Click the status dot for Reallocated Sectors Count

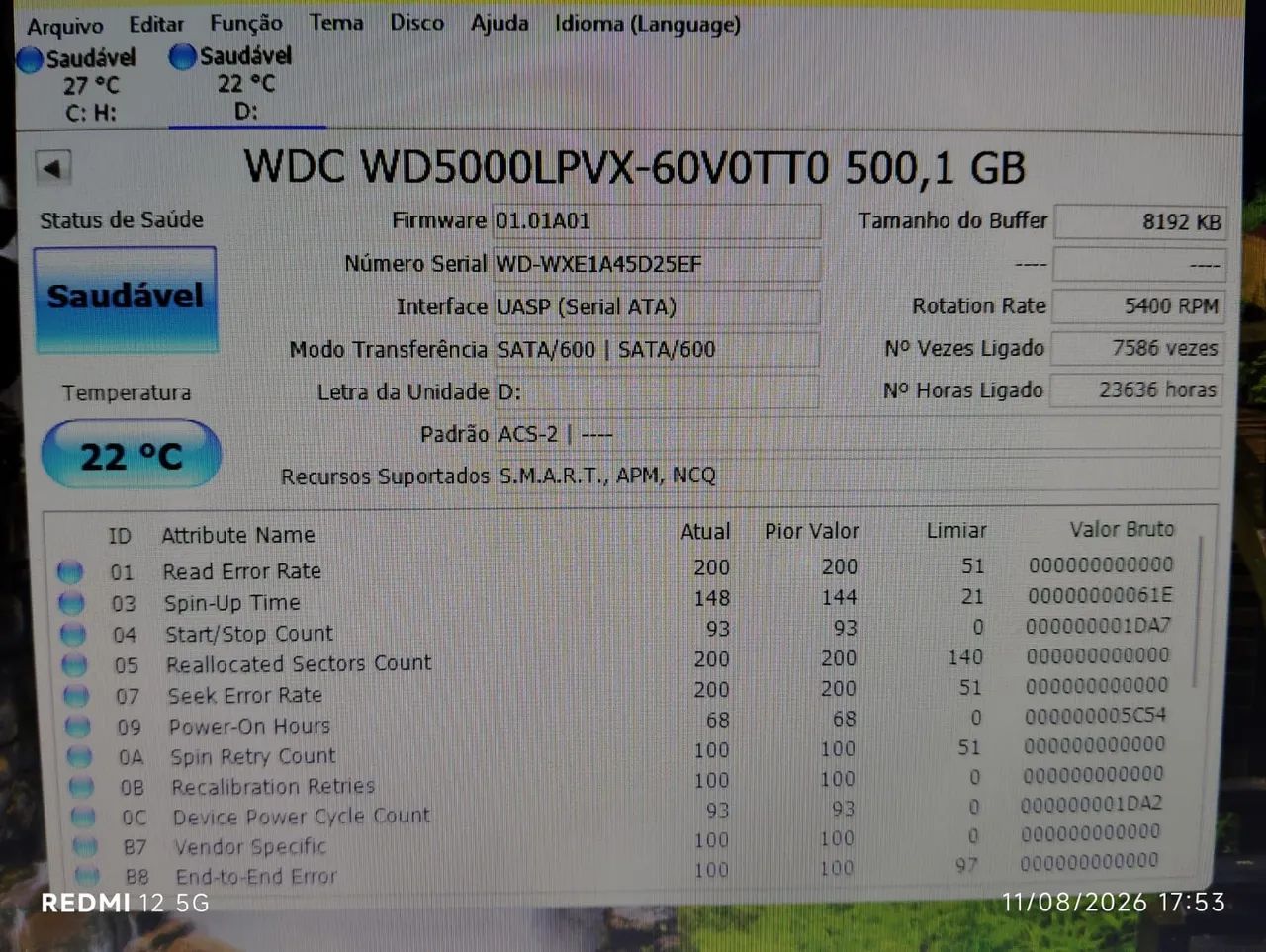click(74, 664)
